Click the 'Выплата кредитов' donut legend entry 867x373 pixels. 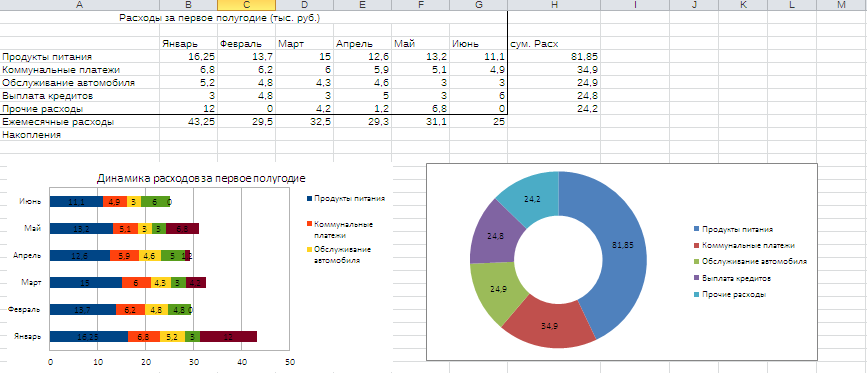732,278
